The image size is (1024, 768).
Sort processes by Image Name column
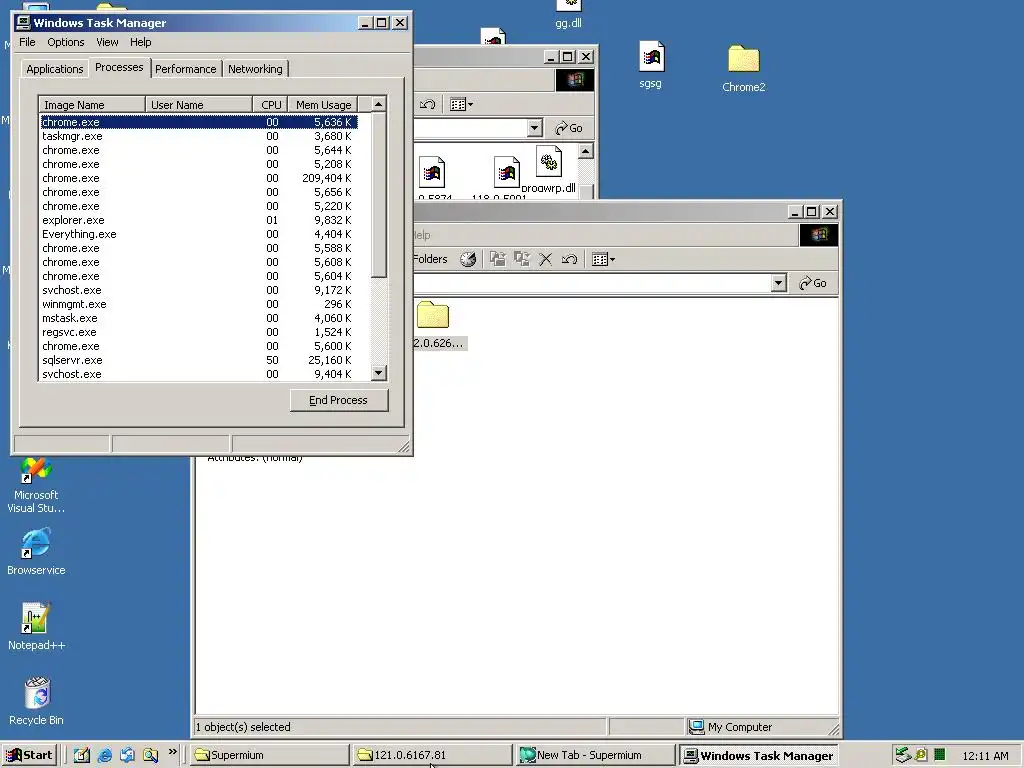point(92,105)
